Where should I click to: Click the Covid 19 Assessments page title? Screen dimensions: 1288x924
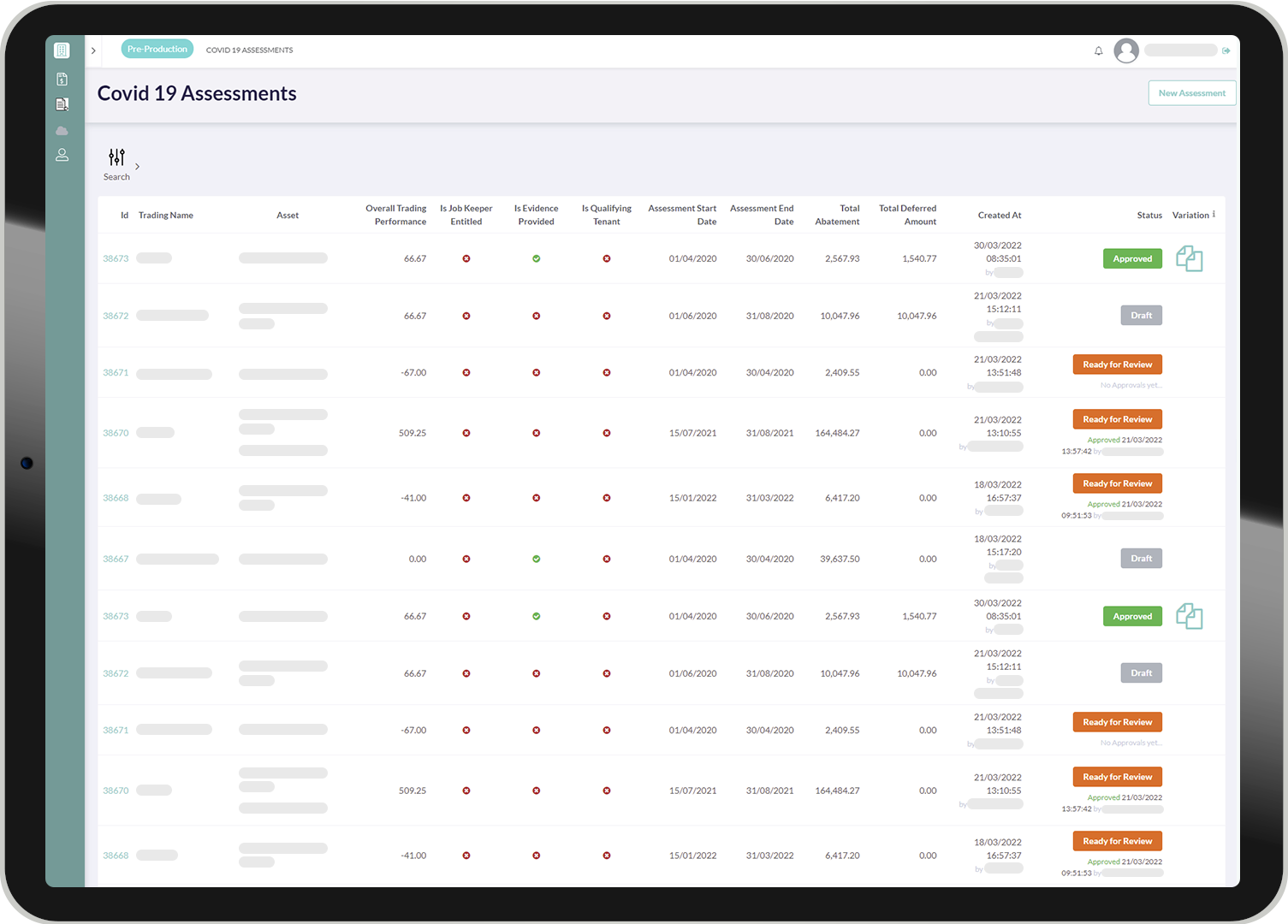point(197,93)
